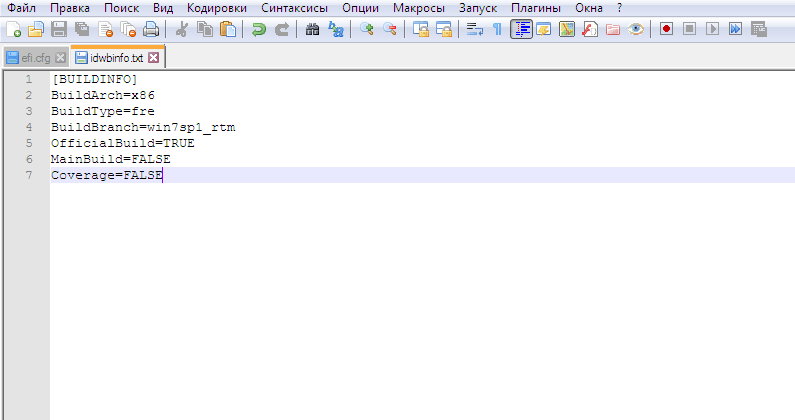Open the Макросы menu
This screenshot has height=420, width=795.
(419, 8)
